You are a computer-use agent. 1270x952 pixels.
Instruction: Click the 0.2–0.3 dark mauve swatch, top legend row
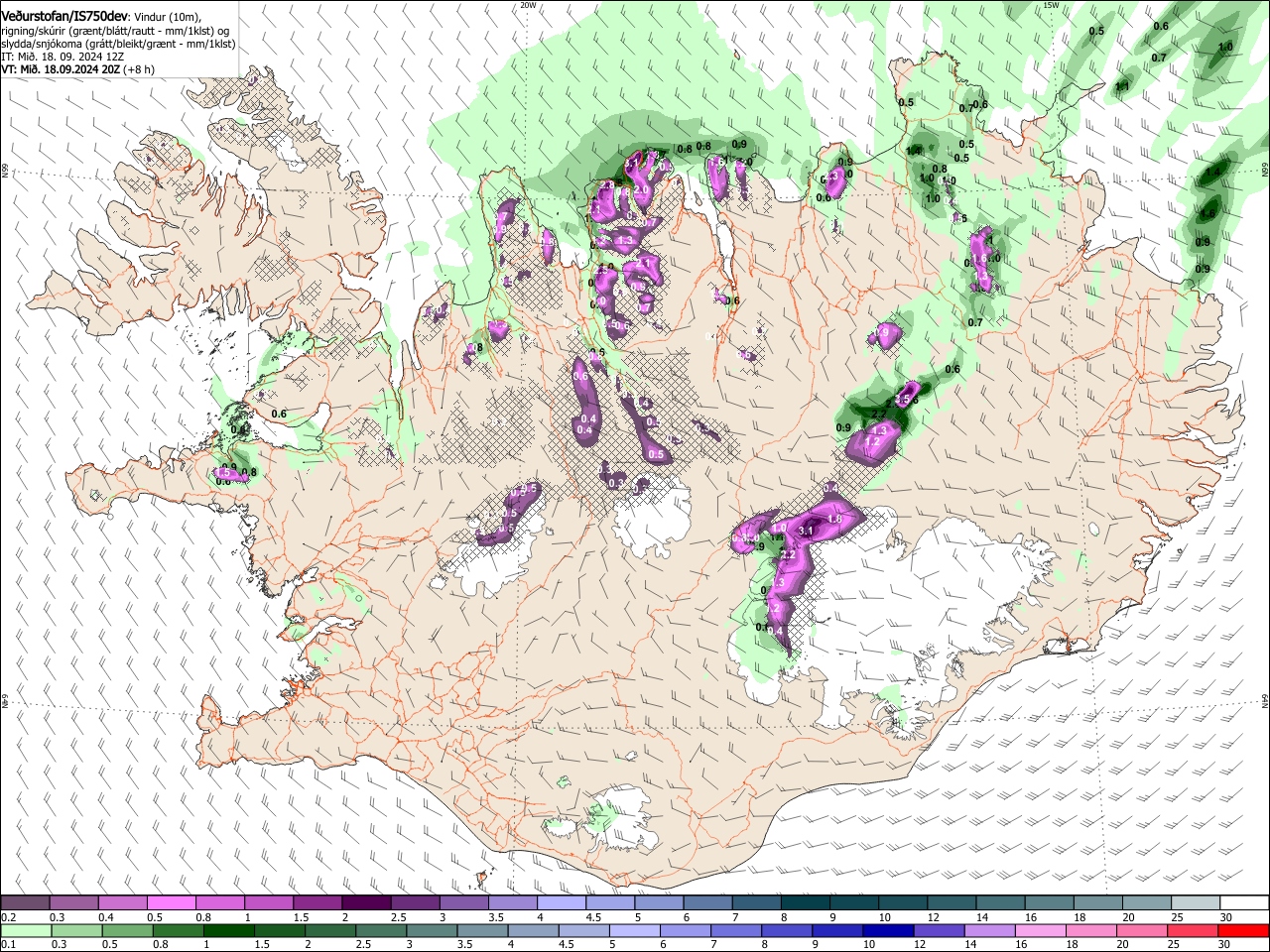tap(25, 902)
